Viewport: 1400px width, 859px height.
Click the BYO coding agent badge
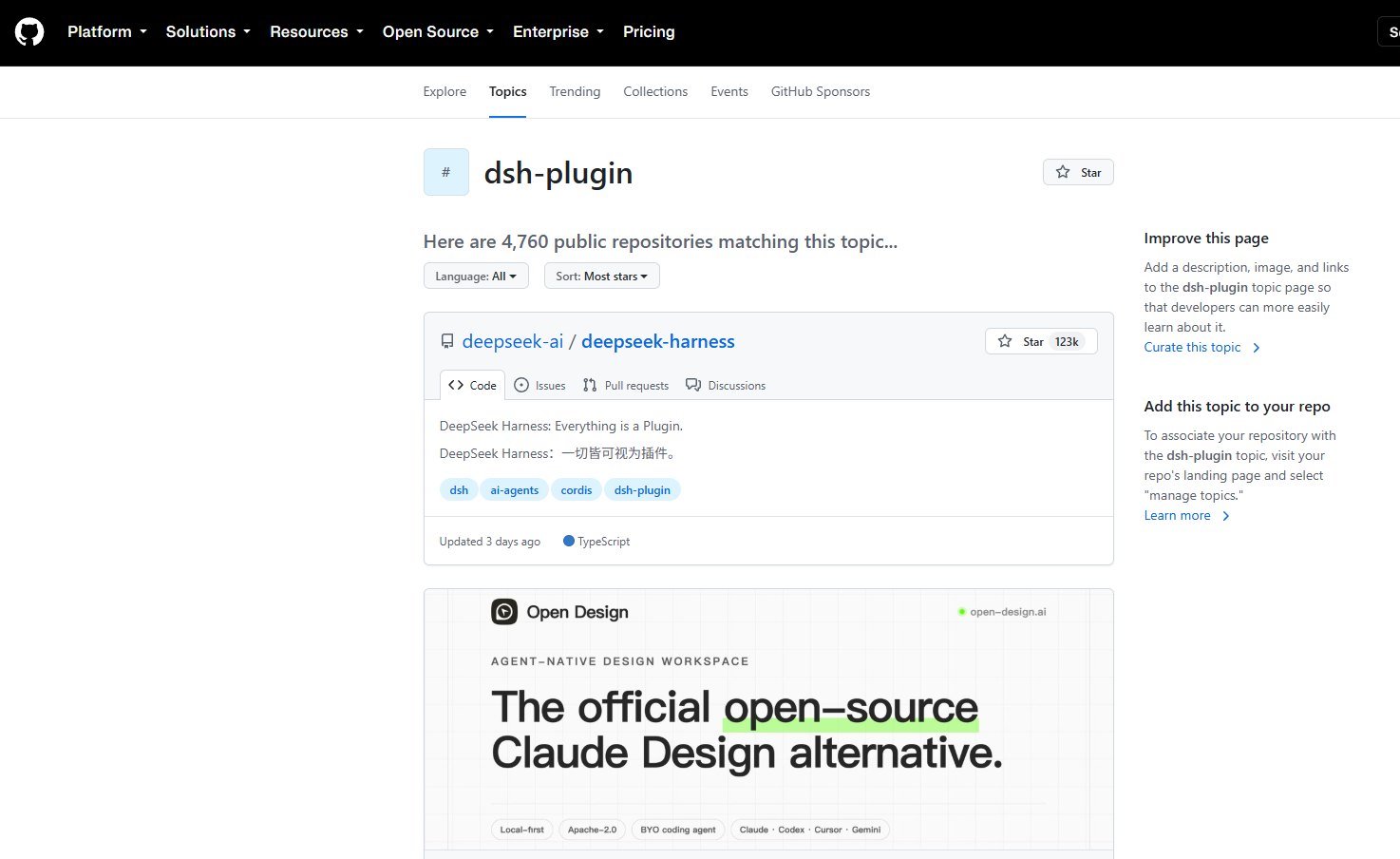coord(678,830)
